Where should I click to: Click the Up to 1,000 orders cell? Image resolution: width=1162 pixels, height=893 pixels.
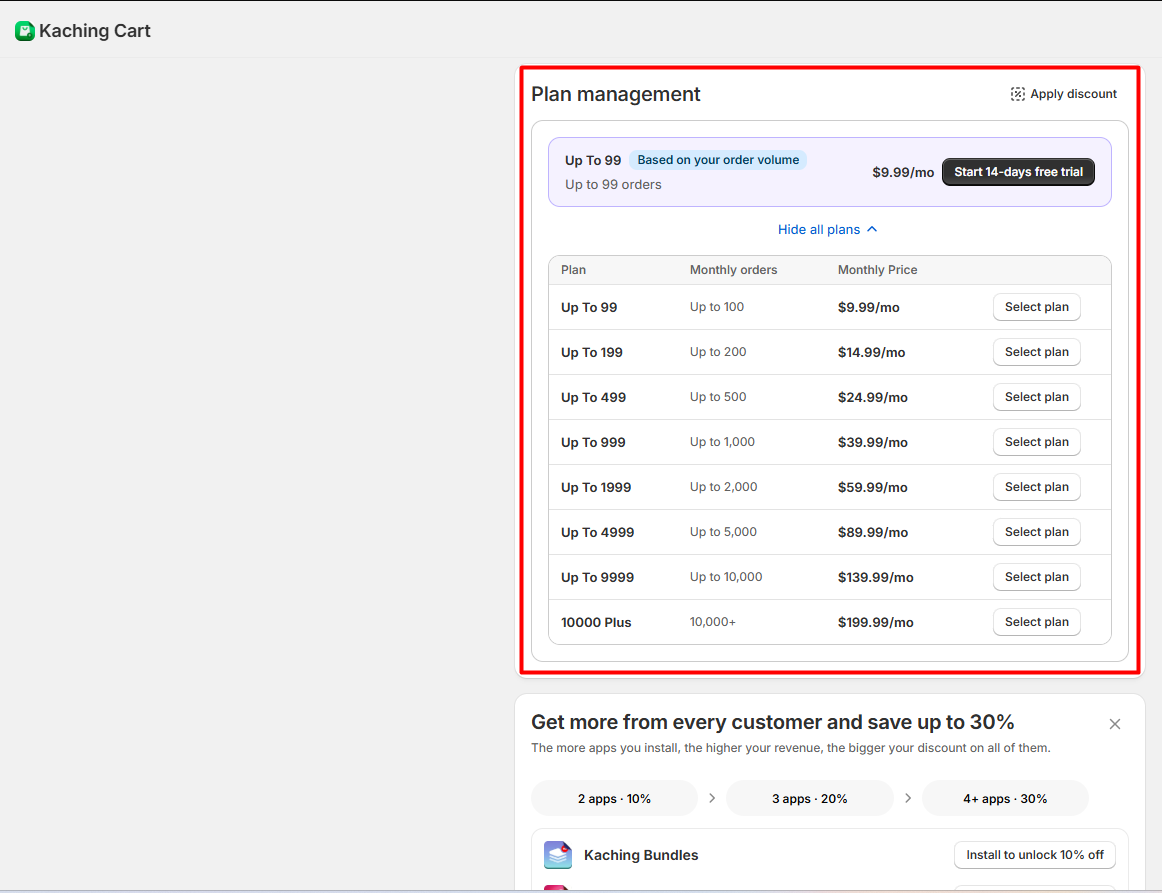(723, 442)
